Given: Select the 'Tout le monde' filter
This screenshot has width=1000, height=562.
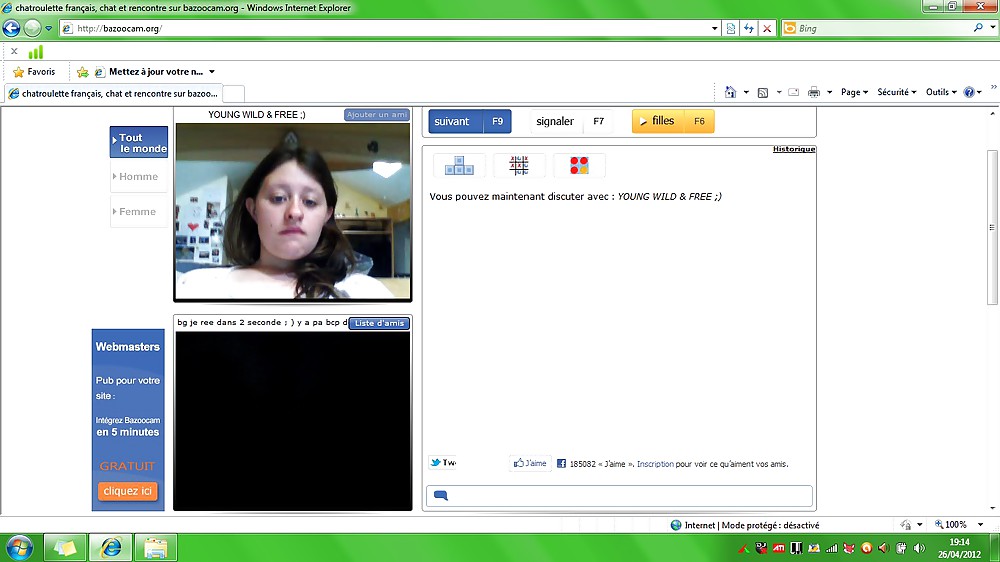Looking at the screenshot, I should (139, 143).
